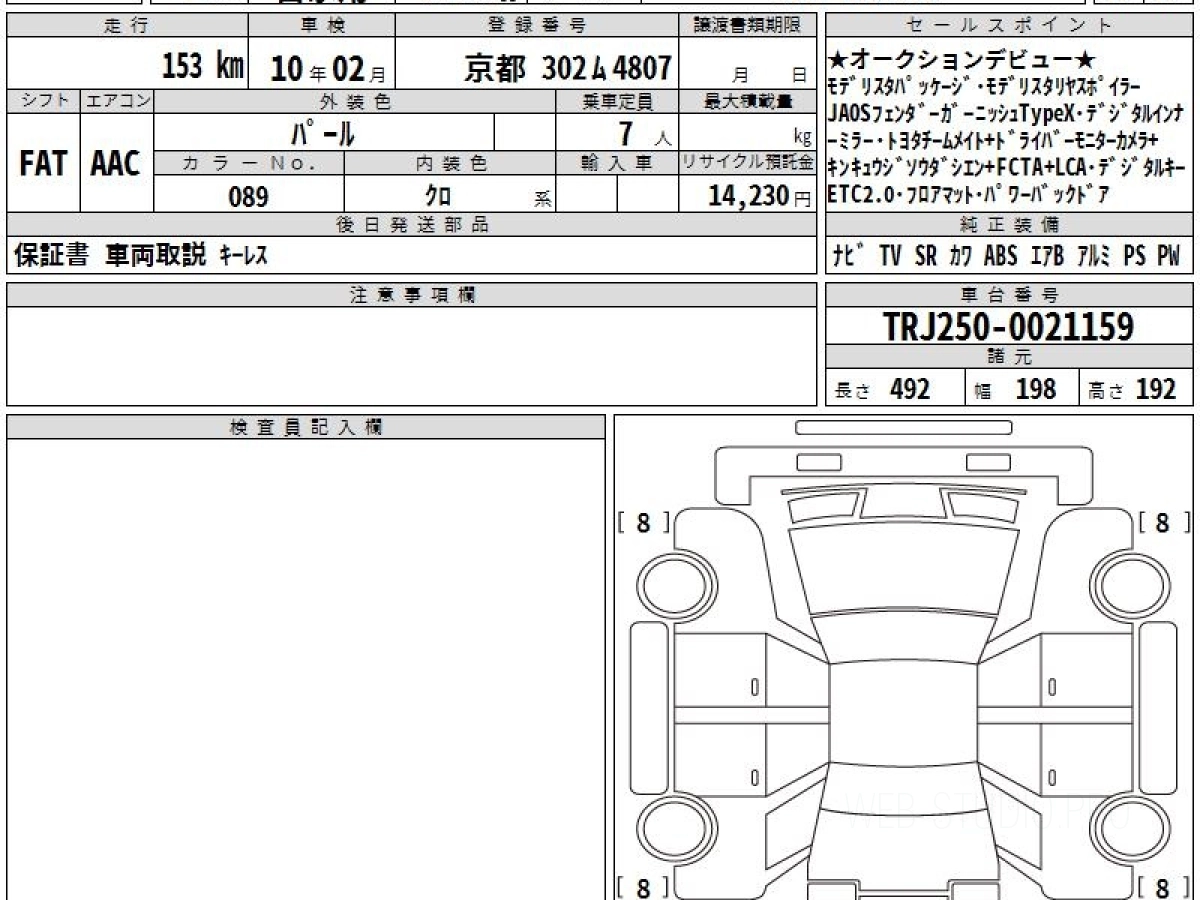Click the ETC2.0・フロアマット line
The height and width of the screenshot is (900, 1200).
pyautogui.click(x=969, y=193)
